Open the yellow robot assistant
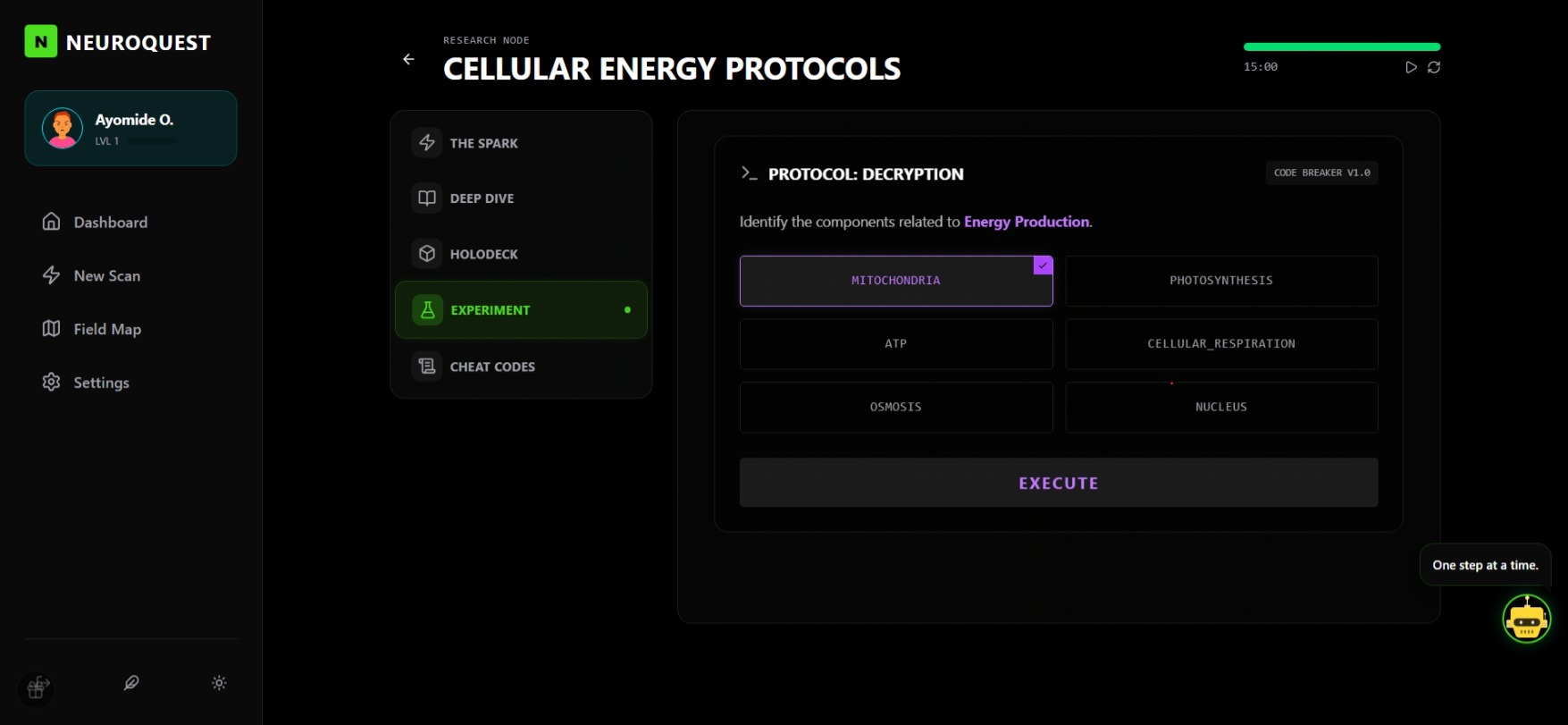1568x725 pixels. click(1526, 619)
